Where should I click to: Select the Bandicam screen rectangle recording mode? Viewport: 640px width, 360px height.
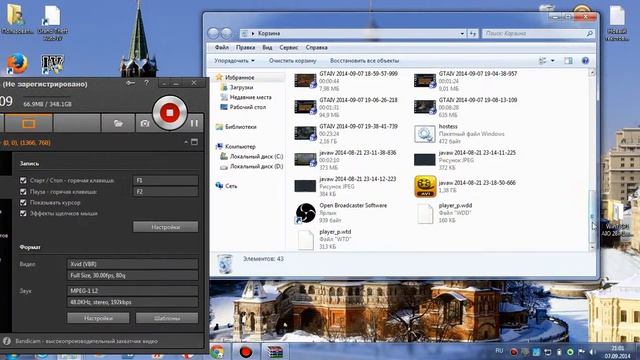29,123
